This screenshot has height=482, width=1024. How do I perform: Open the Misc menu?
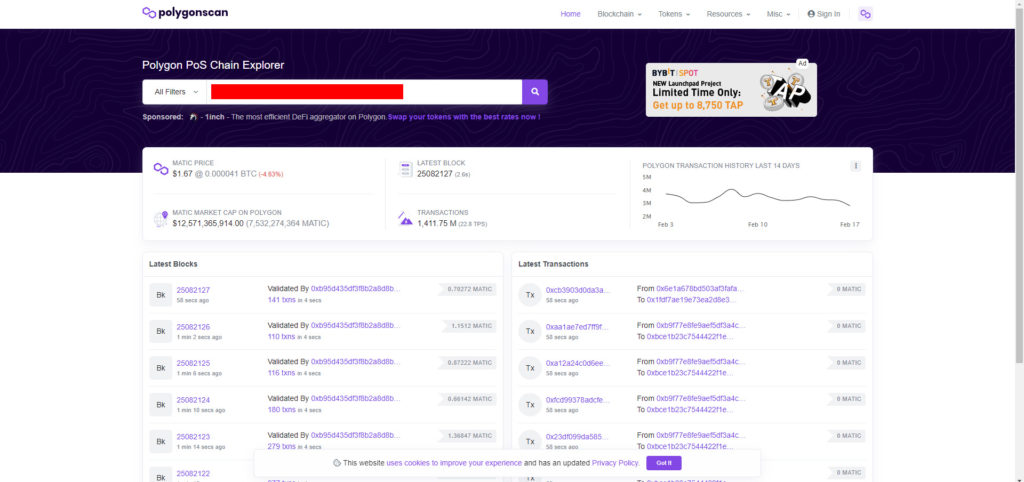click(x=778, y=14)
